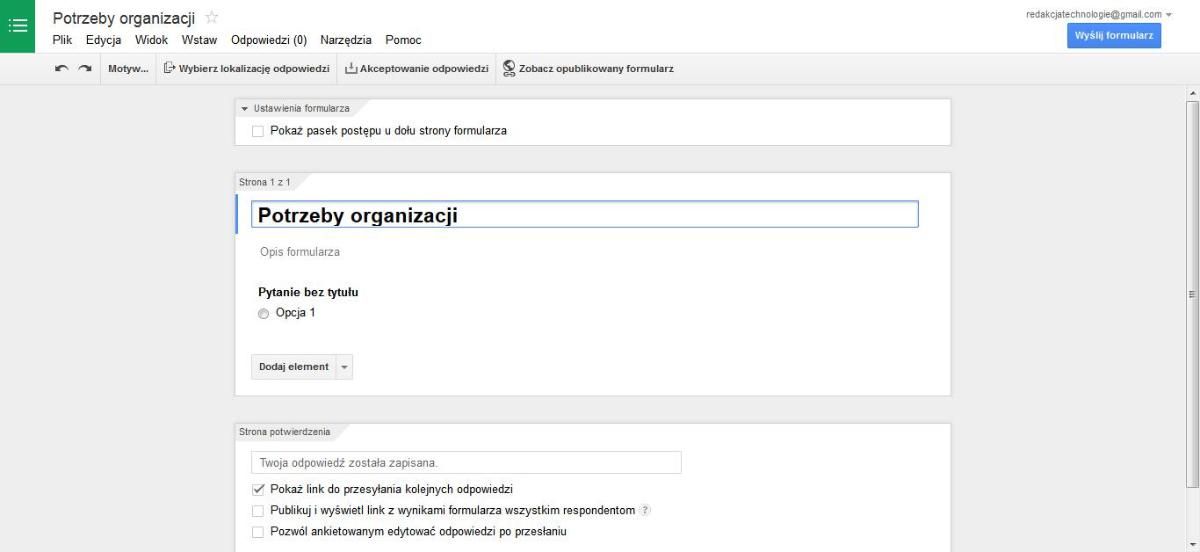Collapse the Ustawienia formularza section
Image resolution: width=1200 pixels, height=552 pixels.
(x=244, y=108)
